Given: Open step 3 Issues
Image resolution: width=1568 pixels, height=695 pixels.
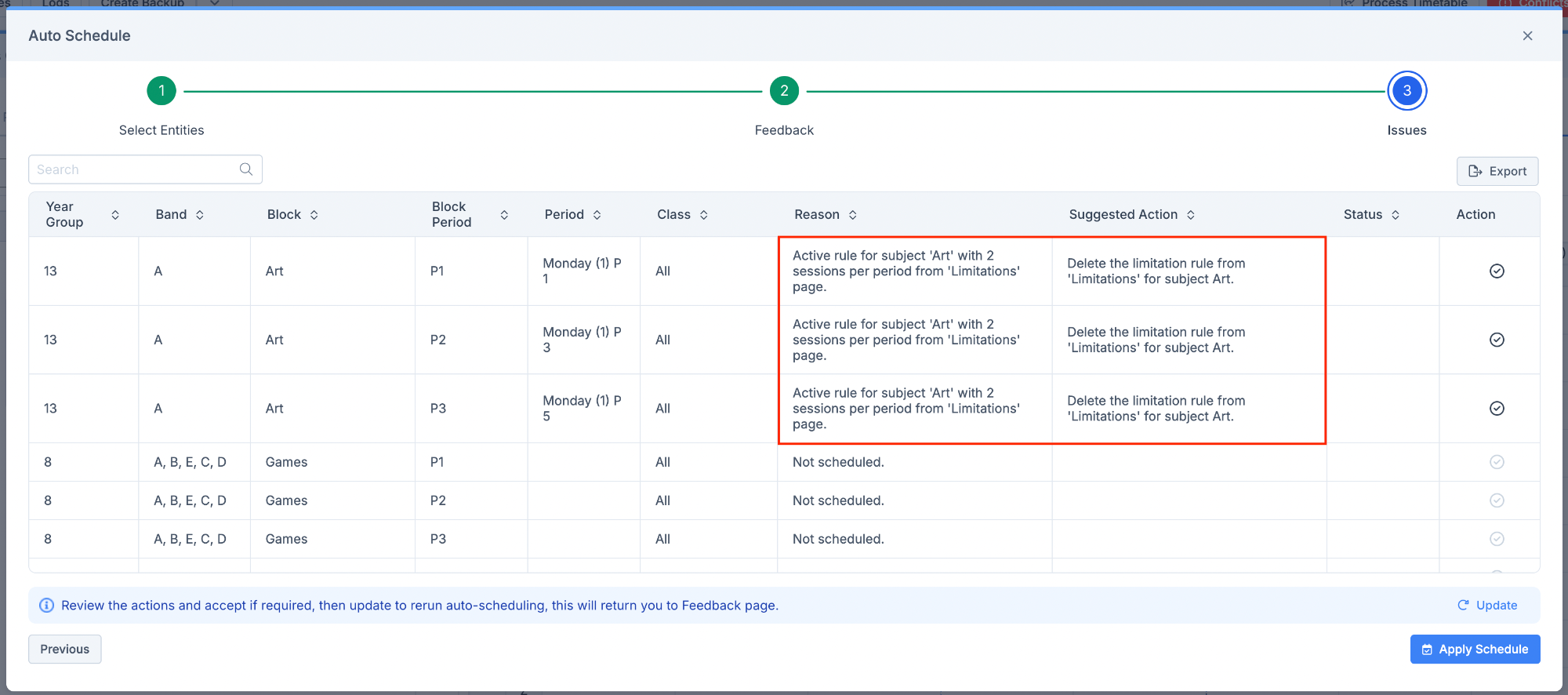Looking at the screenshot, I should [1406, 91].
